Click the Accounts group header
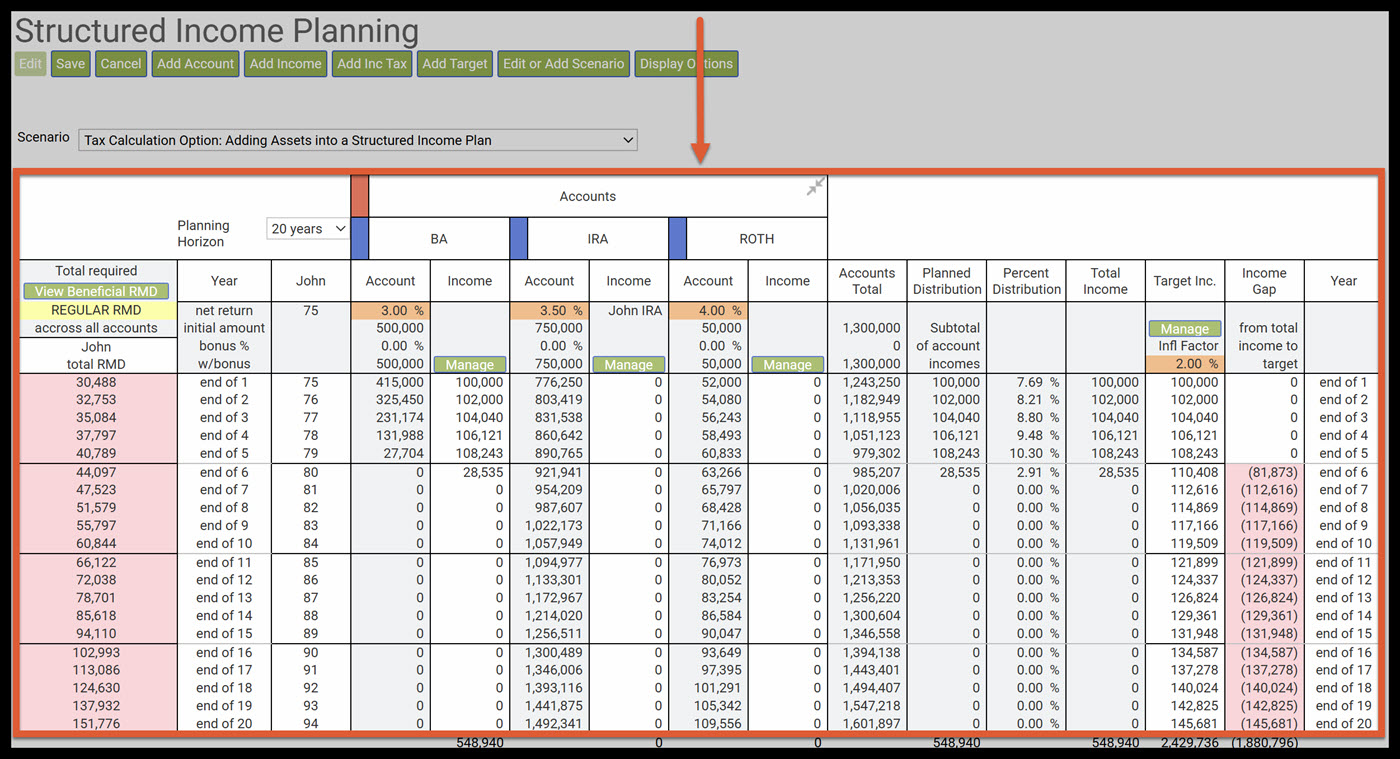The width and height of the screenshot is (1400, 759). pos(588,196)
